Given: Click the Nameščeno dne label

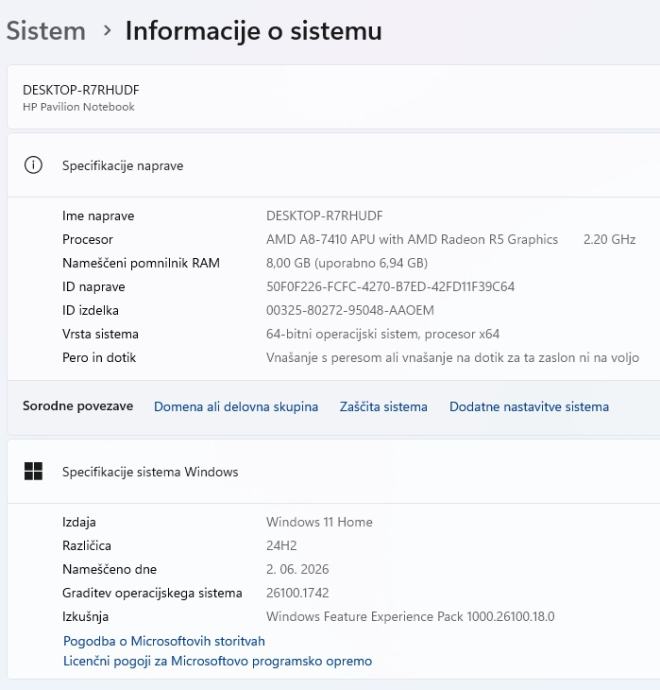Looking at the screenshot, I should [x=110, y=569].
